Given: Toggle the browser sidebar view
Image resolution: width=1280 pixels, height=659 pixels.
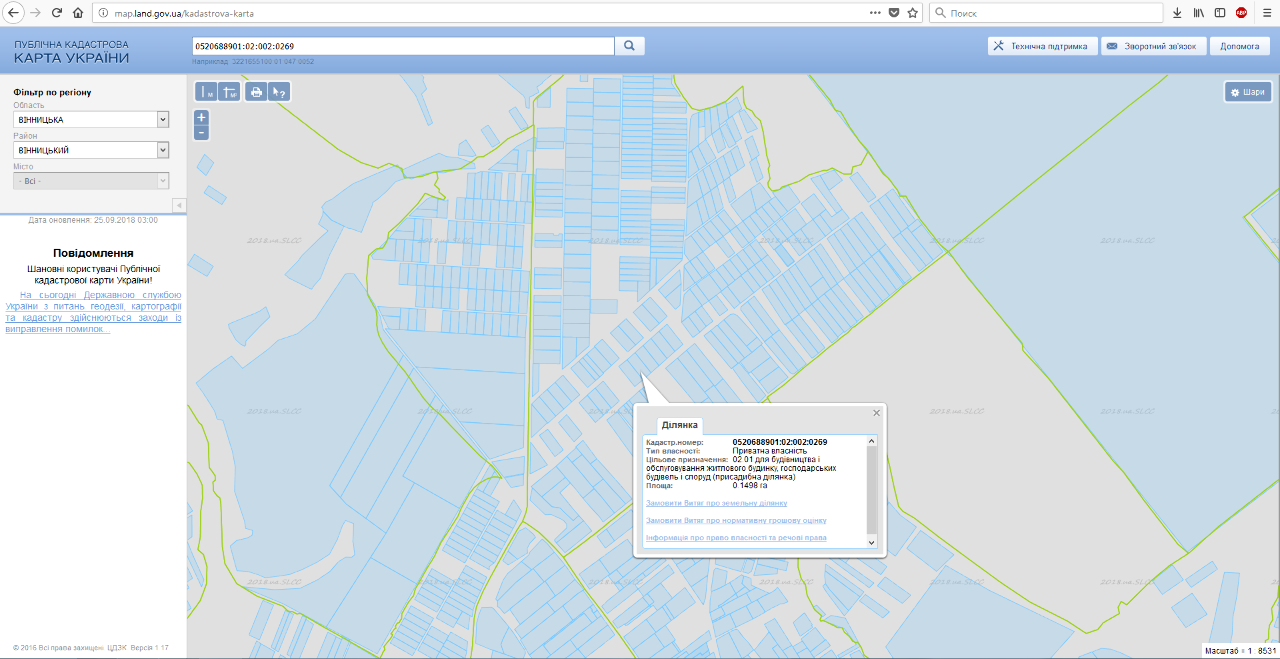Looking at the screenshot, I should [x=1220, y=13].
